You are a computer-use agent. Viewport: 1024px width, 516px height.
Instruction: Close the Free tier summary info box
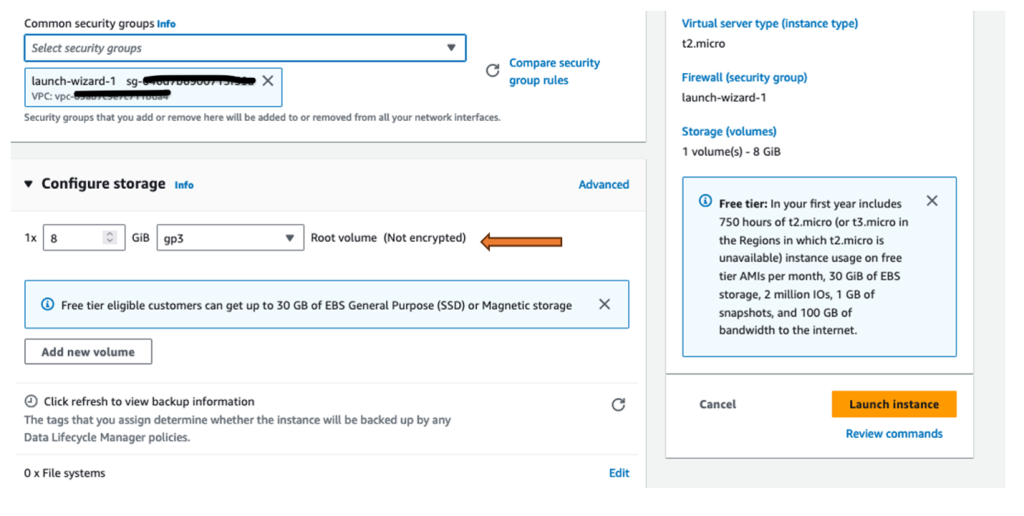tap(932, 201)
